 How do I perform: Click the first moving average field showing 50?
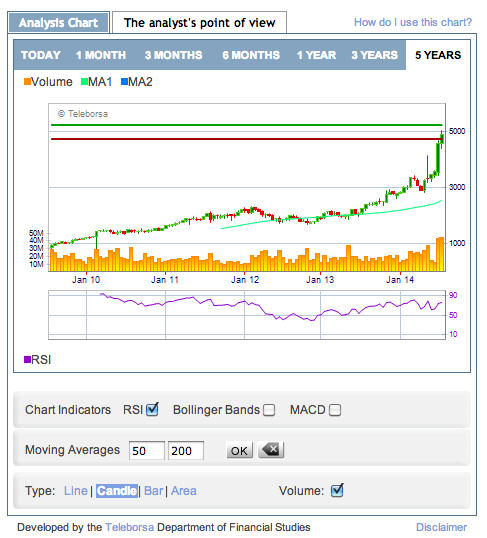tap(147, 450)
